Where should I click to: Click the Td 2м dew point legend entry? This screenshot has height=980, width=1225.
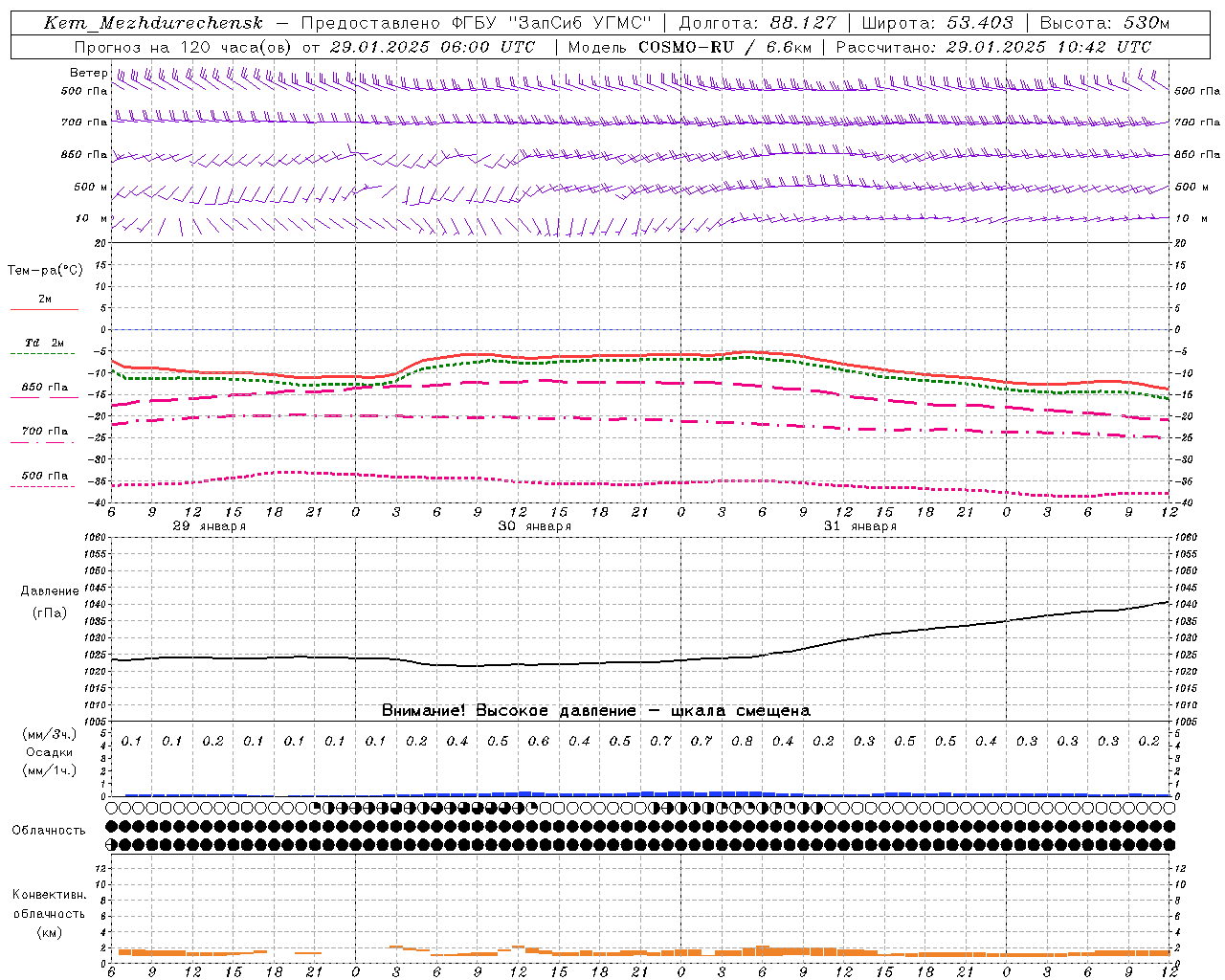click(44, 343)
